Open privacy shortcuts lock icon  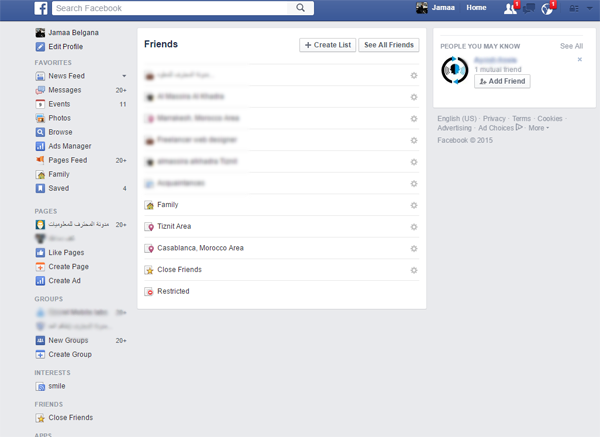tap(574, 8)
